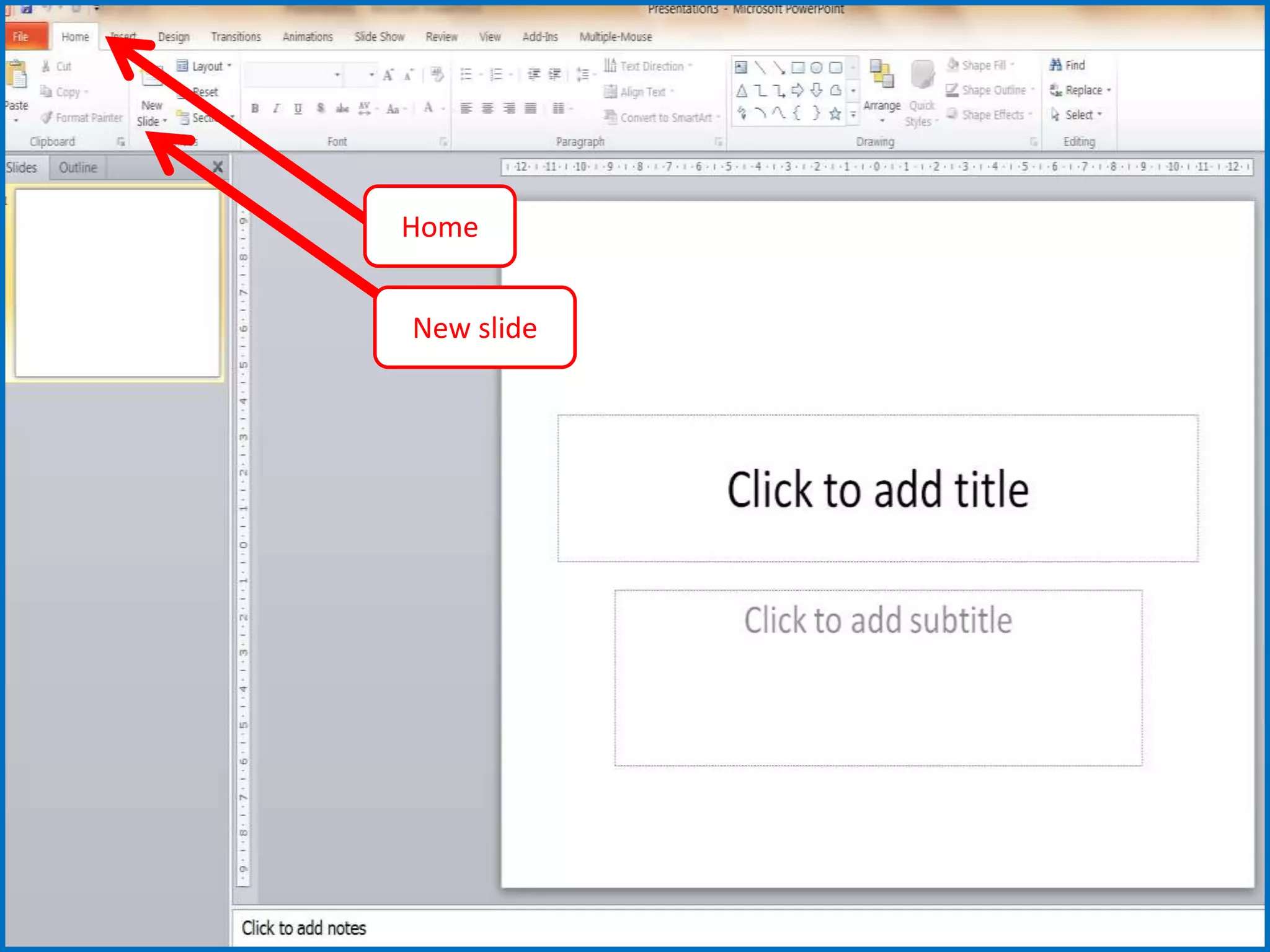Screen dimensions: 1270x952
Task: Toggle underline formatting
Action: pyautogui.click(x=298, y=108)
